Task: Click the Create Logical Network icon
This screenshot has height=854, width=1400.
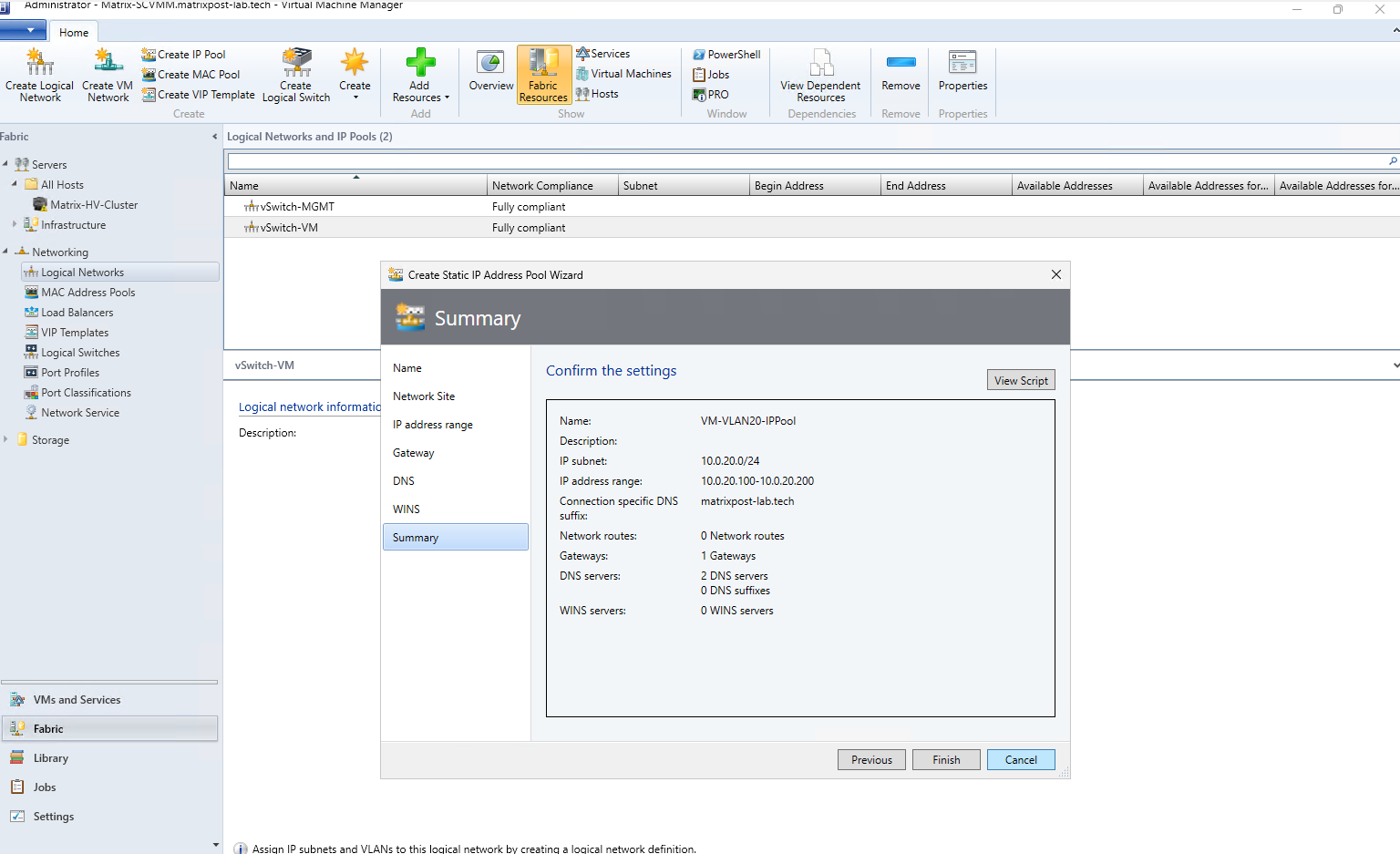Action: click(x=39, y=62)
